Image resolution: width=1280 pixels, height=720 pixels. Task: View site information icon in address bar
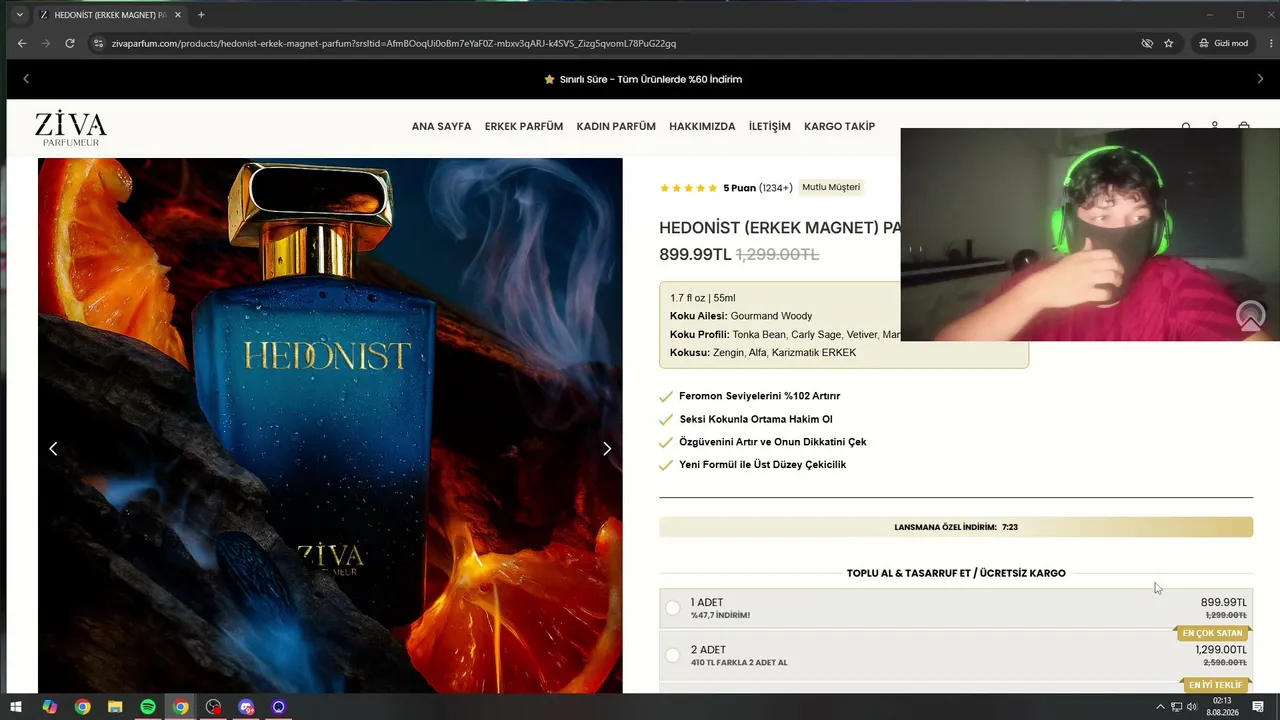click(98, 43)
